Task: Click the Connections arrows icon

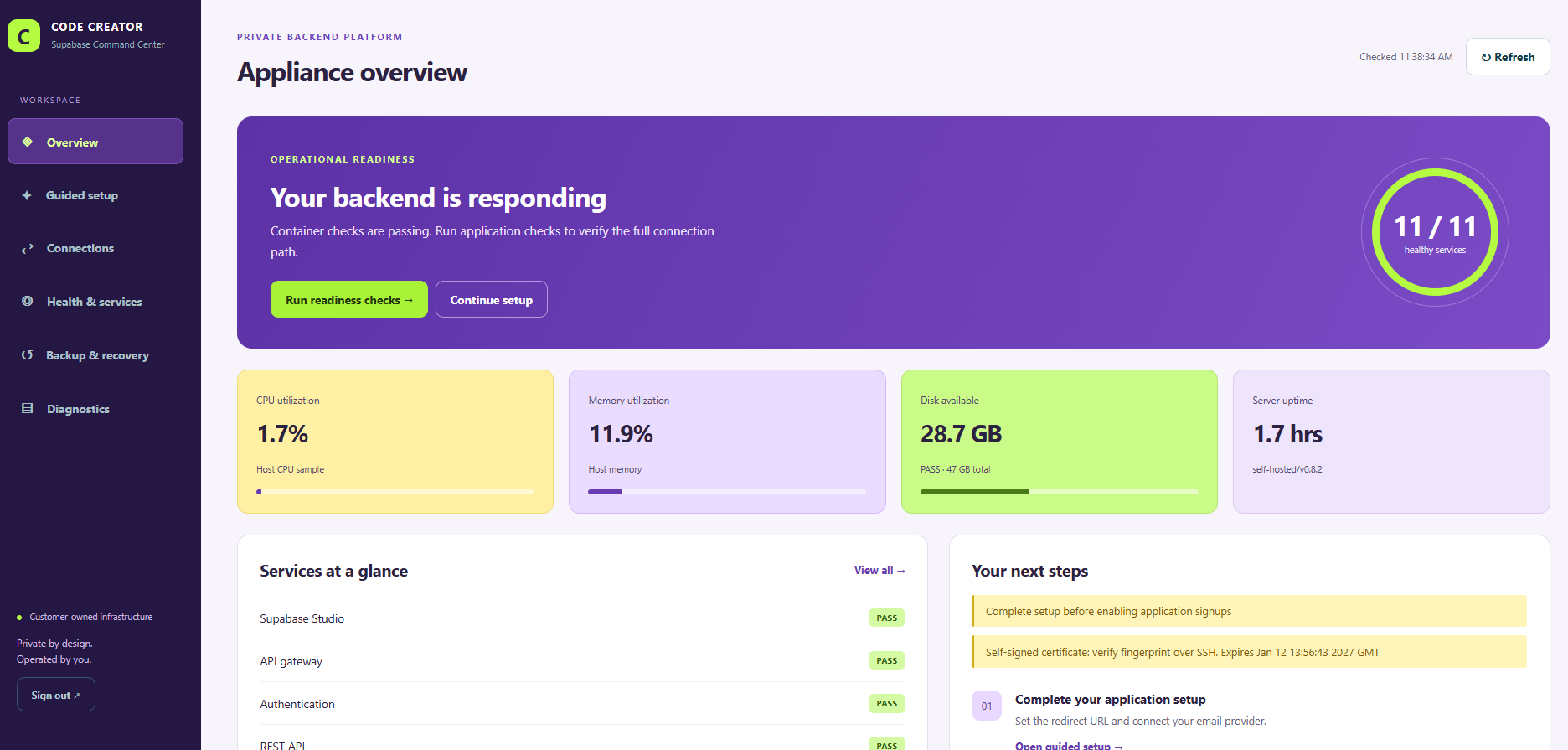Action: pos(28,248)
